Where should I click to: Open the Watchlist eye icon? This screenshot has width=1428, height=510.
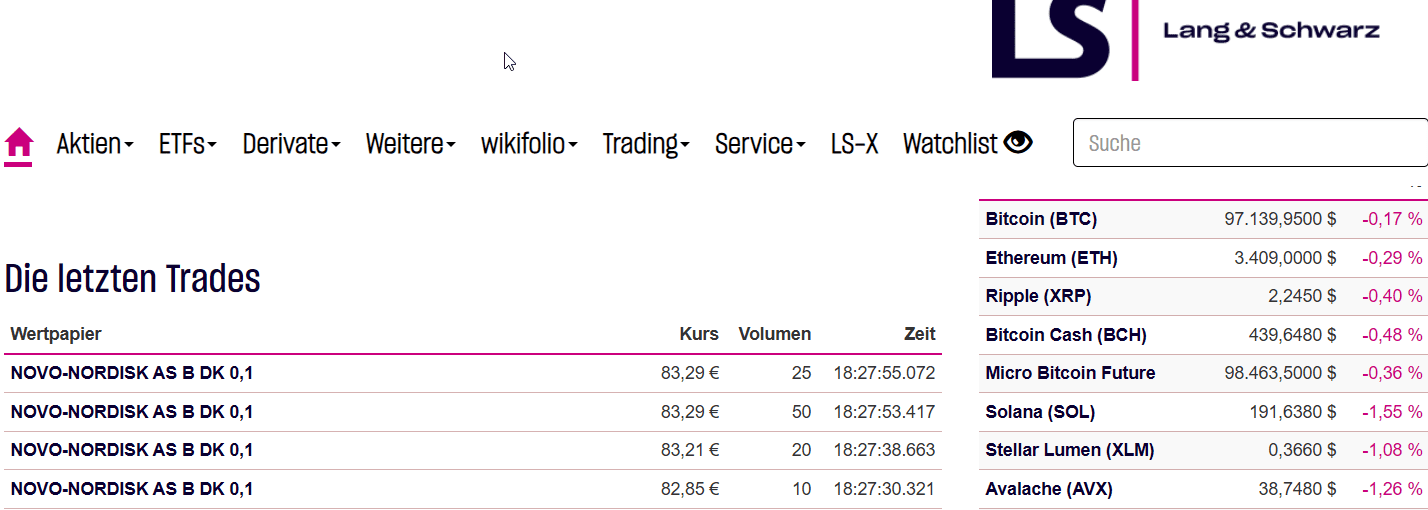[1018, 143]
